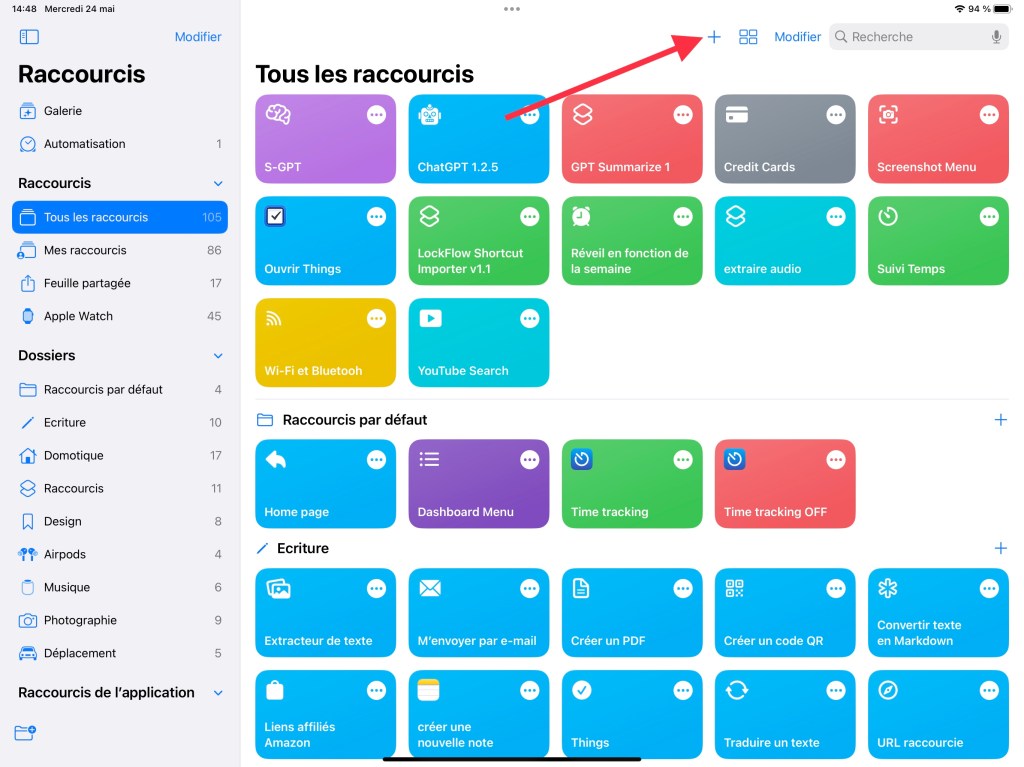Viewport: 1024px width, 767px height.
Task: Open Galerie in the sidebar
Action: coord(63,111)
